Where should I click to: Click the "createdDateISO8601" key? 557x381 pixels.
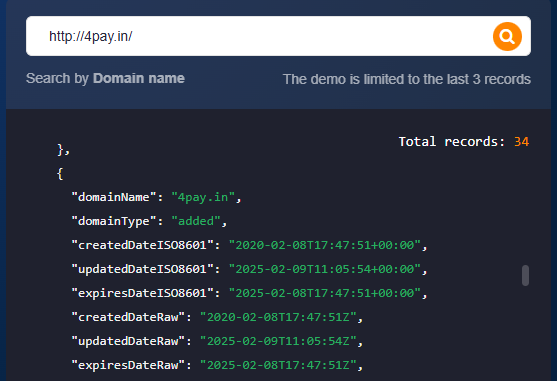142,245
